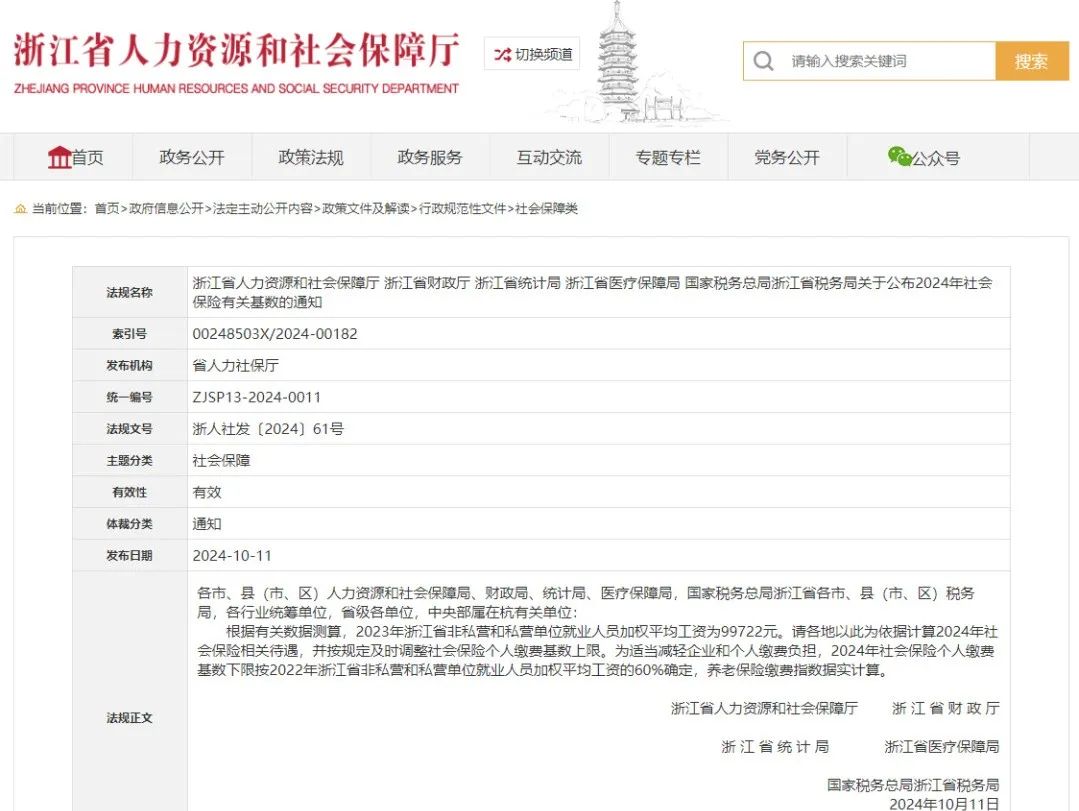Image resolution: width=1079 pixels, height=811 pixels.
Task: Open the 政策法规 navigation menu
Action: pos(311,158)
